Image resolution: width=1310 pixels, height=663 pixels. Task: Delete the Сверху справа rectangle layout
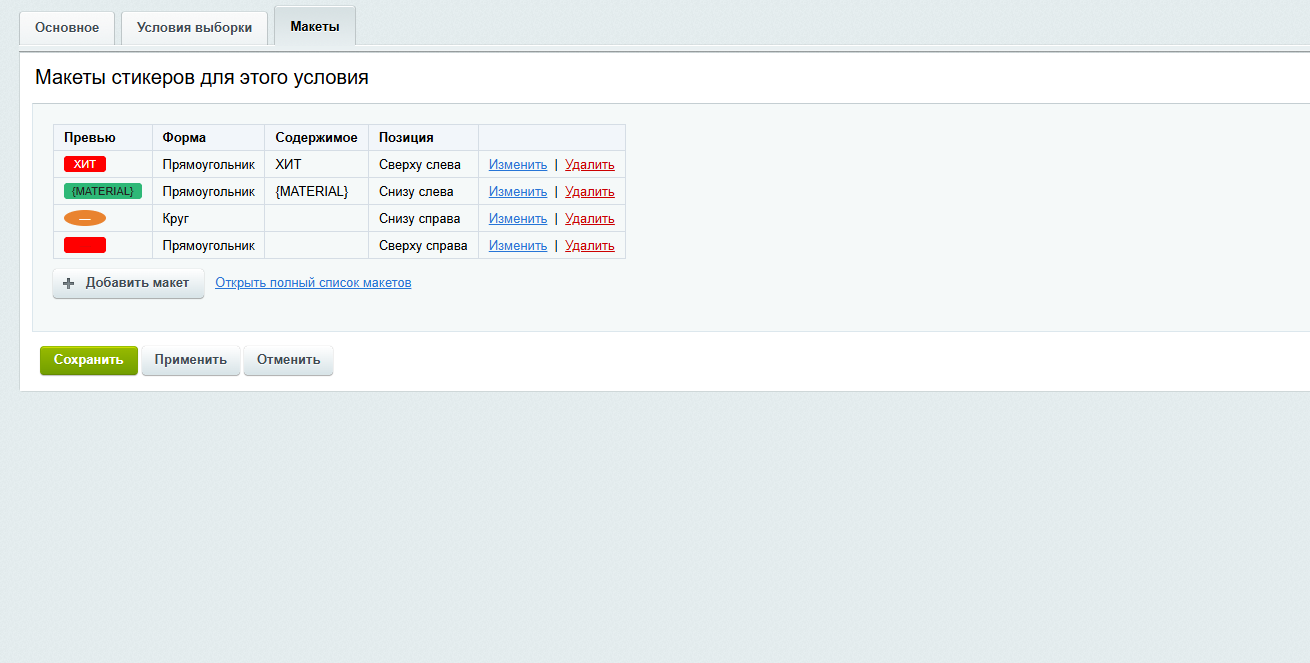point(590,246)
